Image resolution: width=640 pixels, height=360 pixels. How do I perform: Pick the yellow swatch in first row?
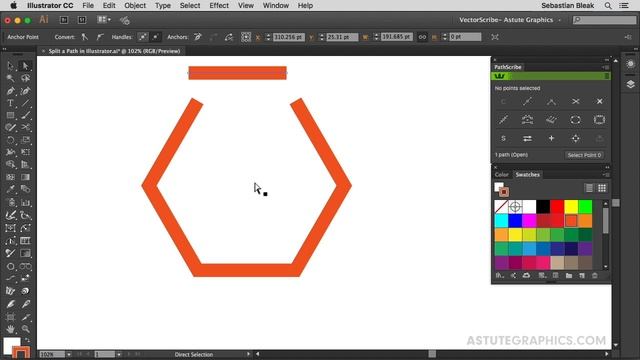(571, 207)
